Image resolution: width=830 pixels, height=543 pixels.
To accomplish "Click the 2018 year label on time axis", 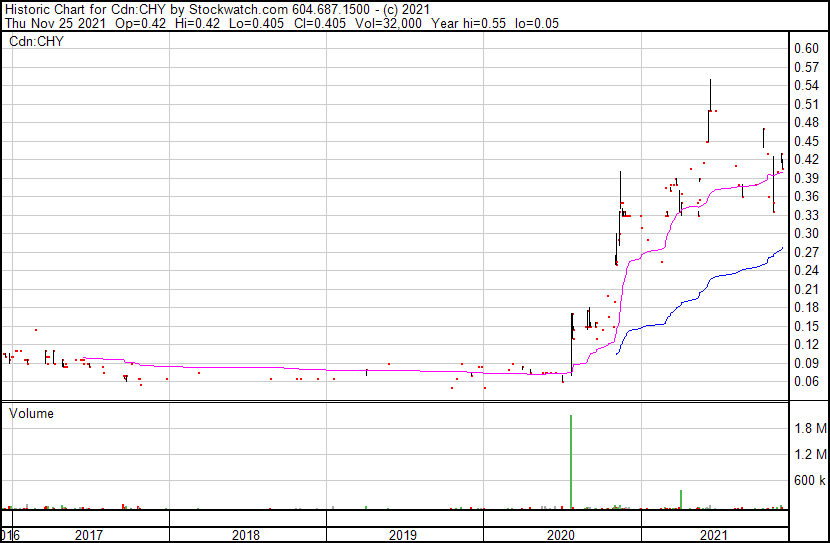I will click(246, 535).
